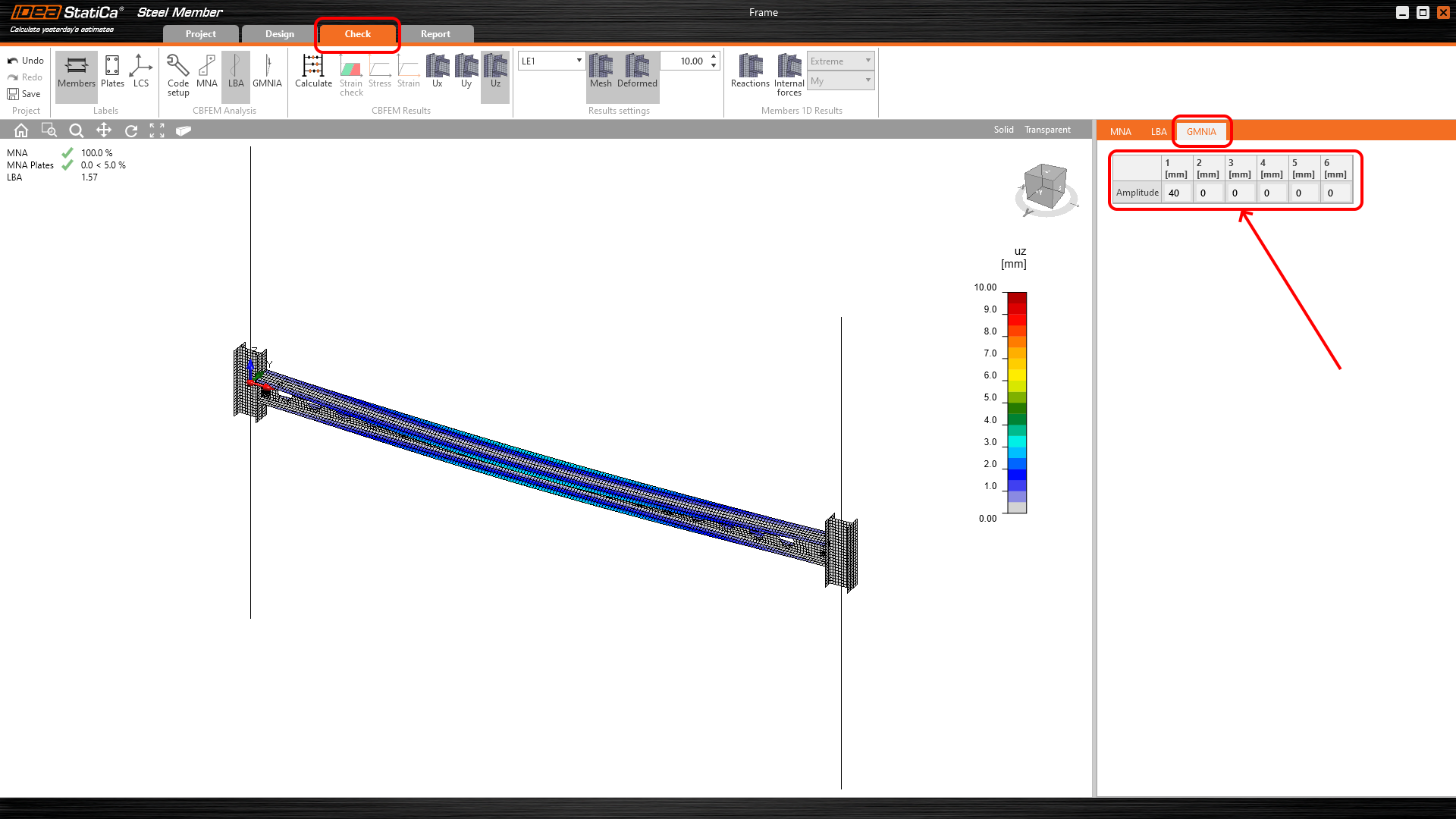Open Code setup tool
The width and height of the screenshot is (1456, 819).
(178, 74)
